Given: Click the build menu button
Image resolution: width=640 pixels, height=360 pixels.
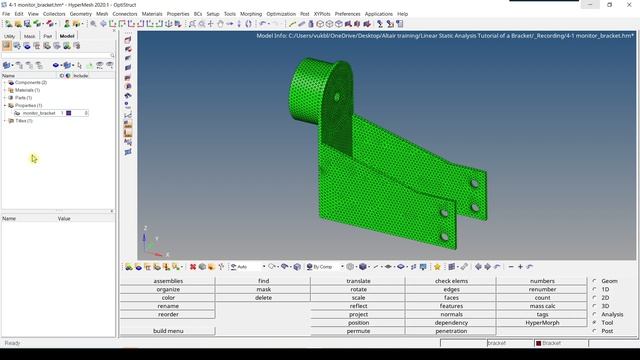Looking at the screenshot, I should (x=168, y=331).
